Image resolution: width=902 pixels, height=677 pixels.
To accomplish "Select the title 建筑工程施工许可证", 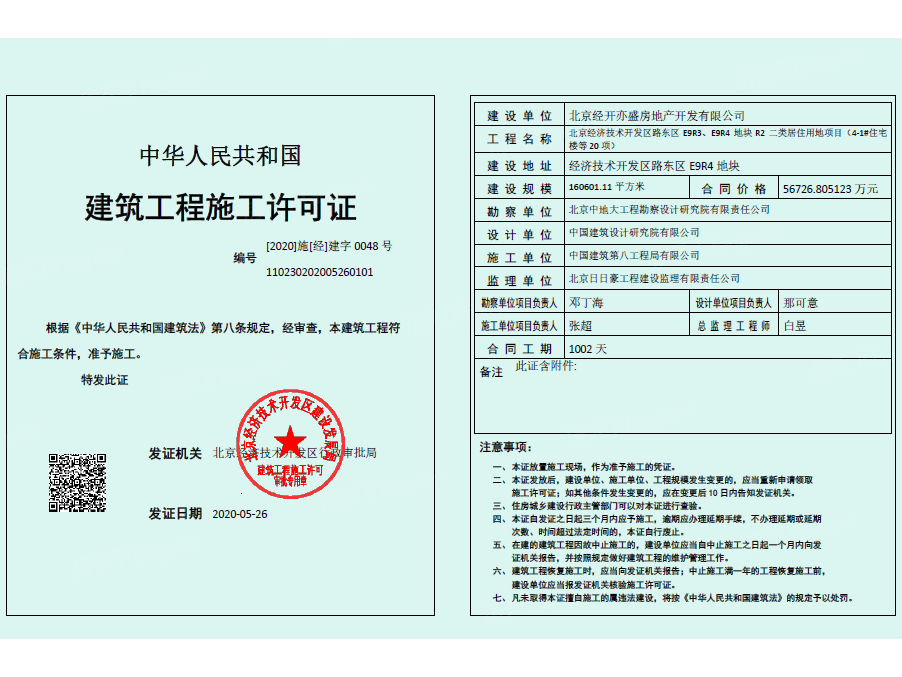I will [x=220, y=208].
